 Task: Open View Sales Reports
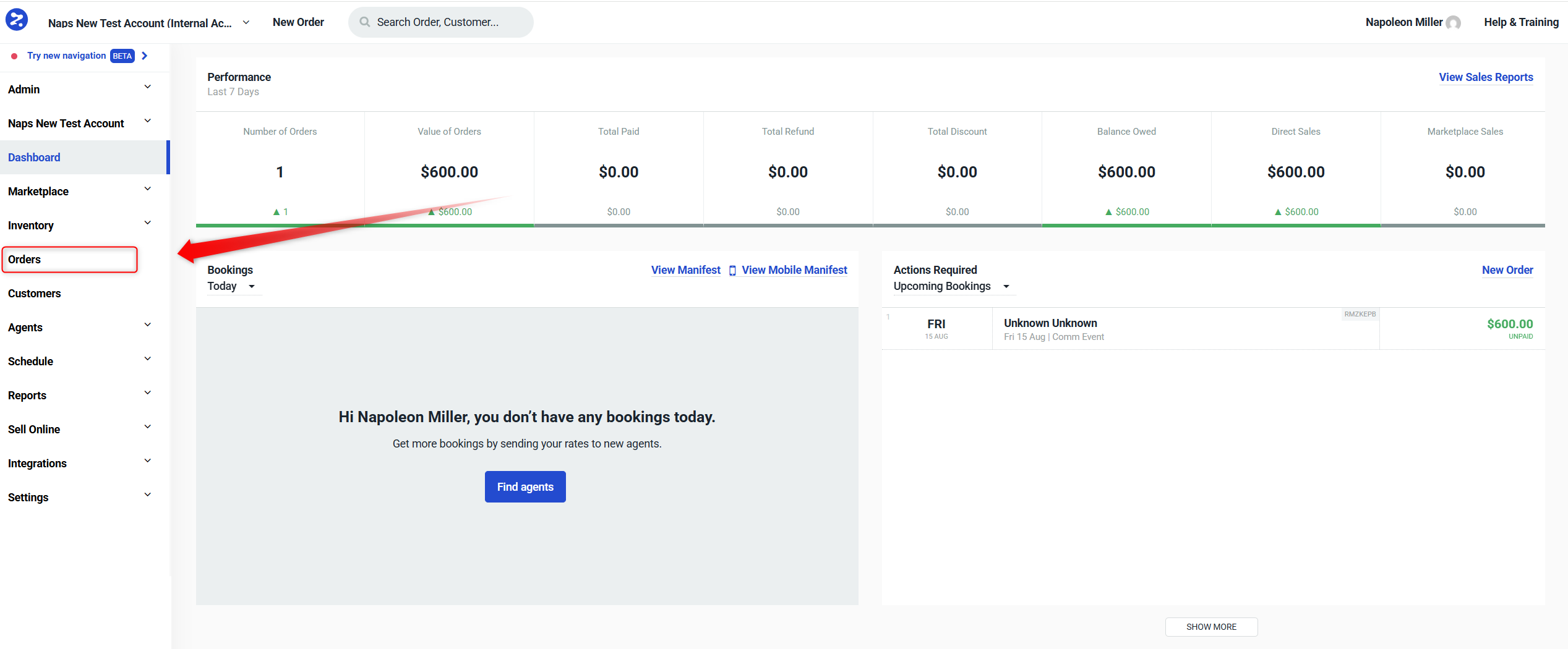tap(1486, 77)
